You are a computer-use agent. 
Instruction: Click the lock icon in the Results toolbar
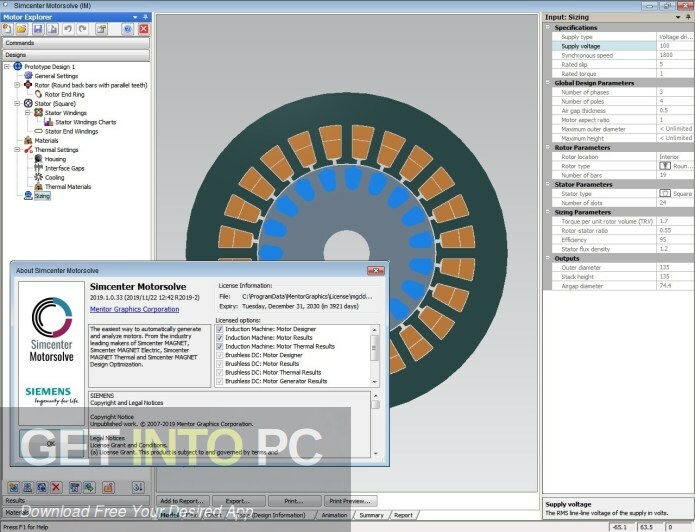(x=108, y=487)
